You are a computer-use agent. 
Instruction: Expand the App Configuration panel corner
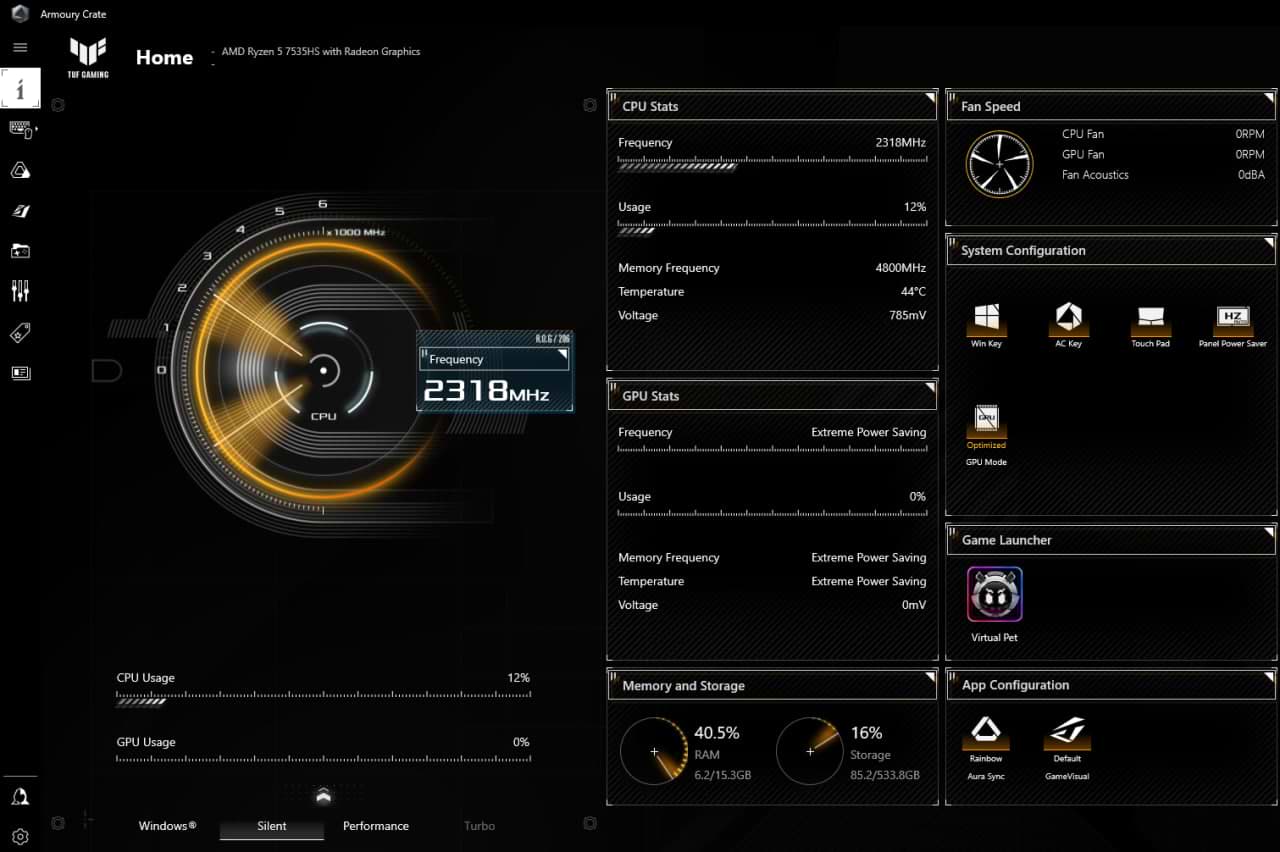point(1269,676)
